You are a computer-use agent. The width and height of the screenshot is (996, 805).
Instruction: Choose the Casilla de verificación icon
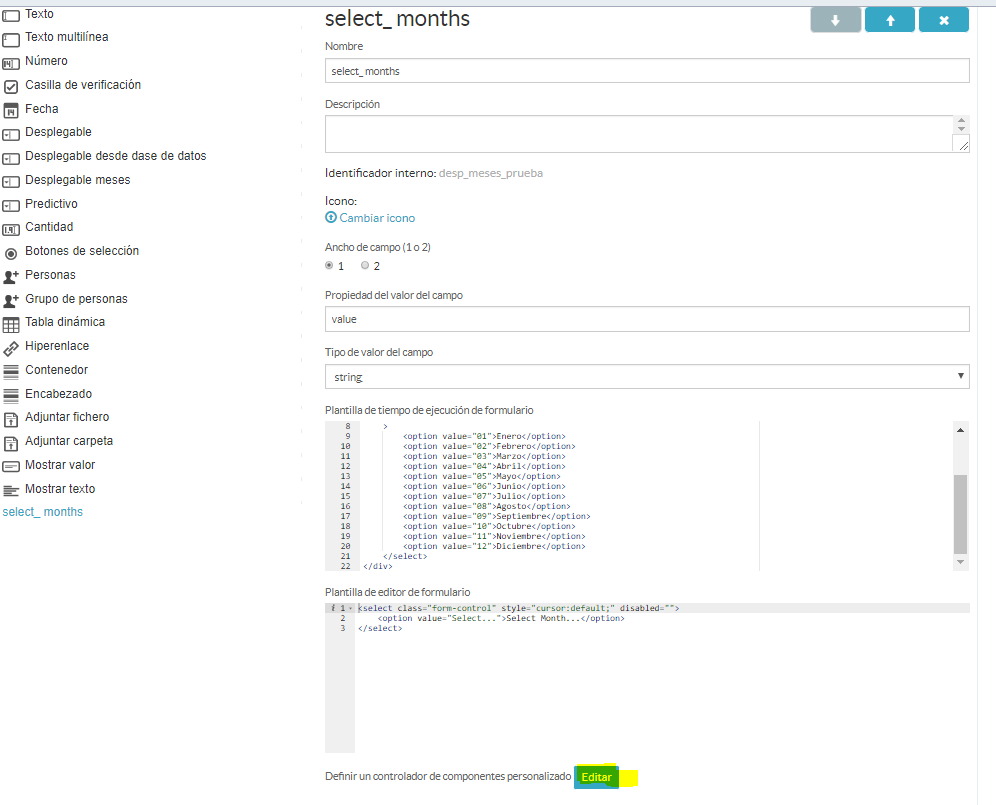[11, 86]
